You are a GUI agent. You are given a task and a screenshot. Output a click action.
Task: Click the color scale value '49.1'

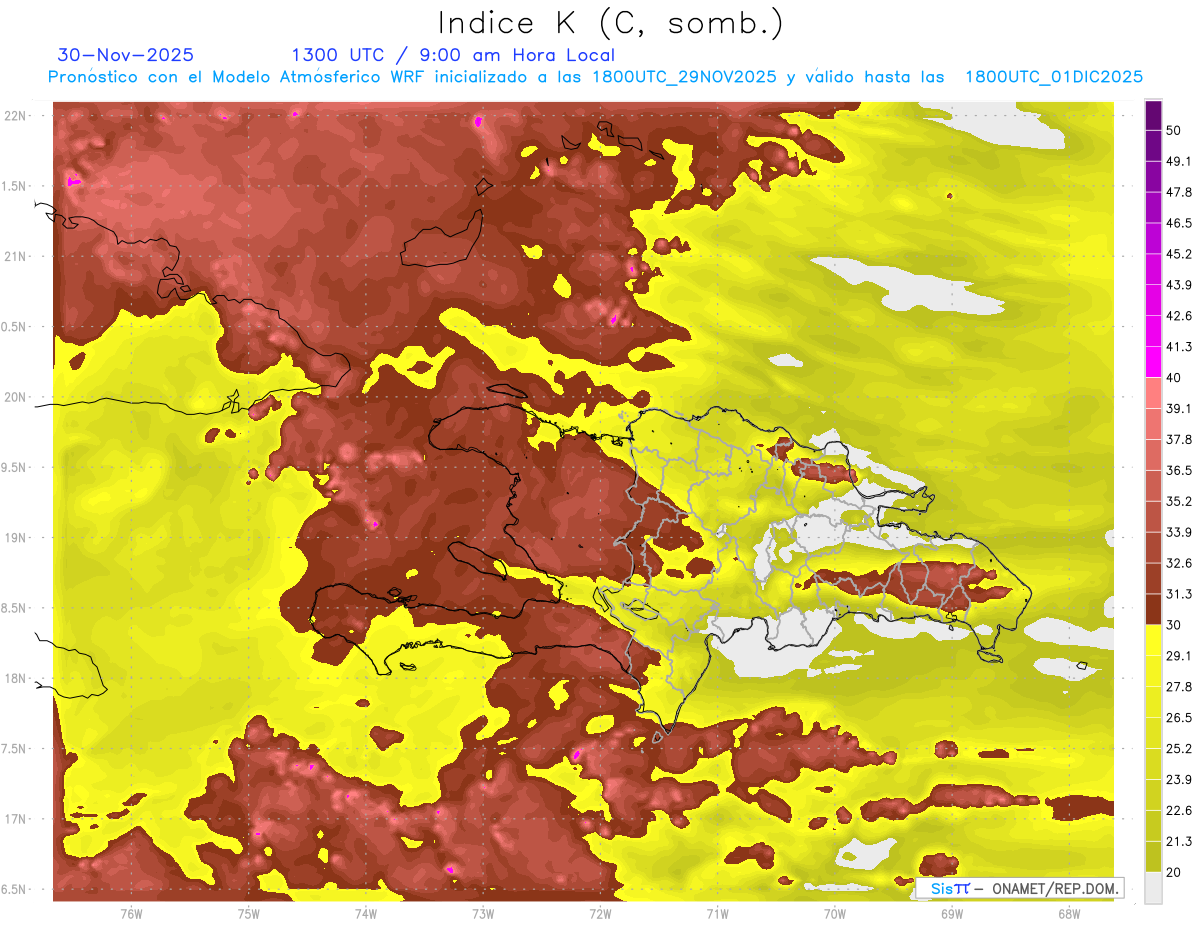pos(1180,161)
